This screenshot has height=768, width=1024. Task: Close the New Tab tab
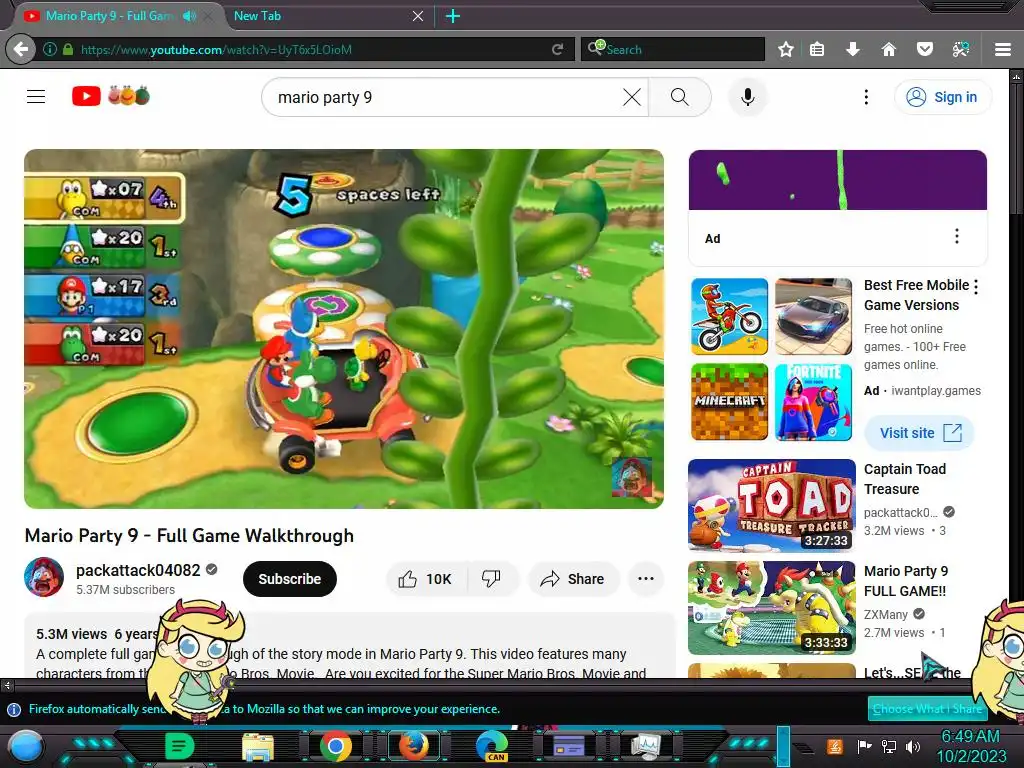click(x=418, y=16)
